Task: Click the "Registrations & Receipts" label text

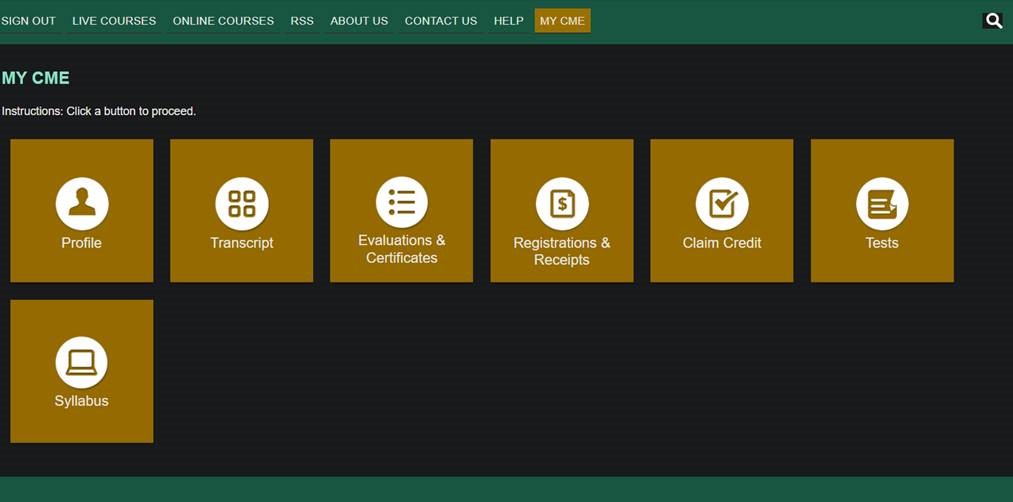Action: pyautogui.click(x=562, y=251)
